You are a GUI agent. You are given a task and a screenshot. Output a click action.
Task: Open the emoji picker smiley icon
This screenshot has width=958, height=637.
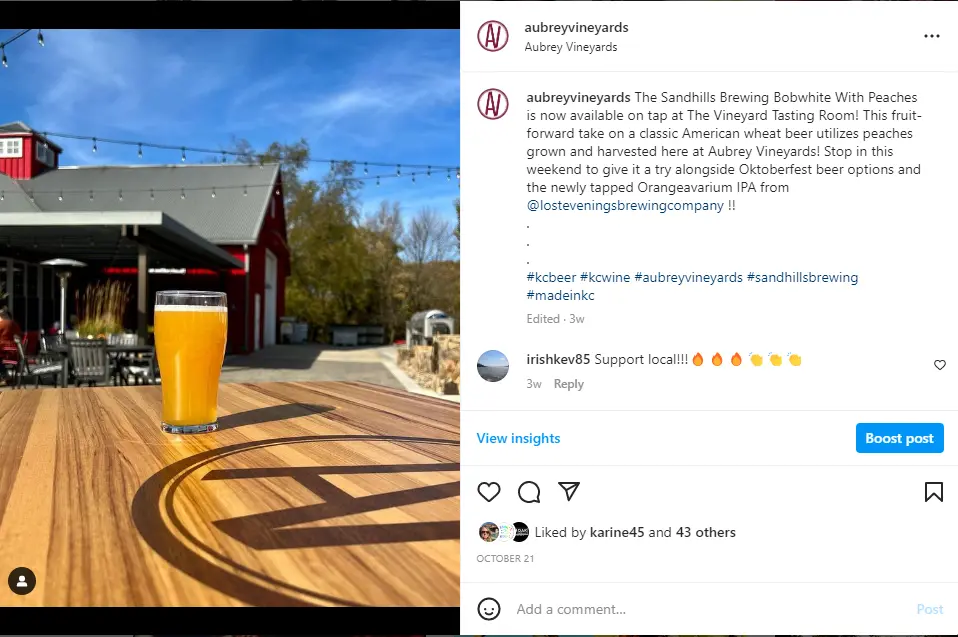point(489,609)
